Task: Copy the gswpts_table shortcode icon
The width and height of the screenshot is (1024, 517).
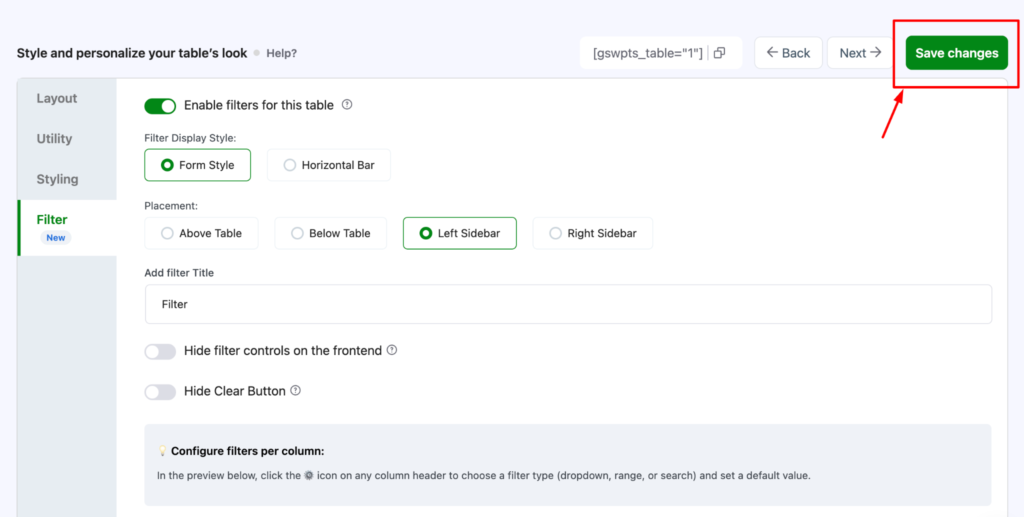Action: pos(719,53)
